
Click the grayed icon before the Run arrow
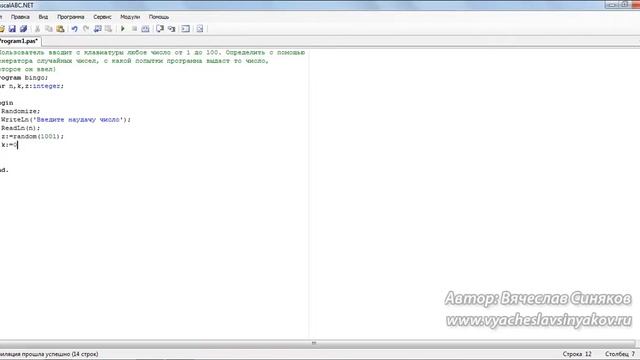point(109,29)
